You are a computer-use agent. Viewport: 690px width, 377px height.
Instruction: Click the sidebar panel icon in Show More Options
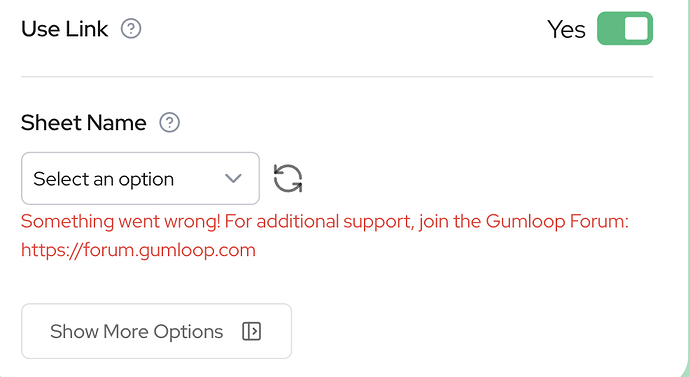pos(252,331)
